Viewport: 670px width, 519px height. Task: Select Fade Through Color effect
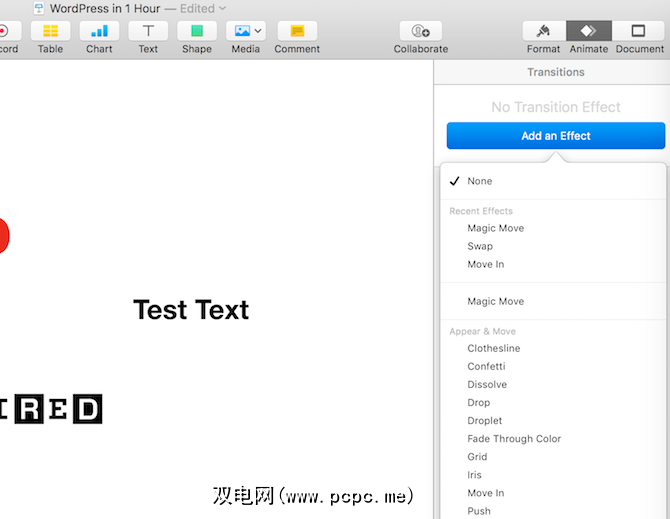click(x=514, y=438)
